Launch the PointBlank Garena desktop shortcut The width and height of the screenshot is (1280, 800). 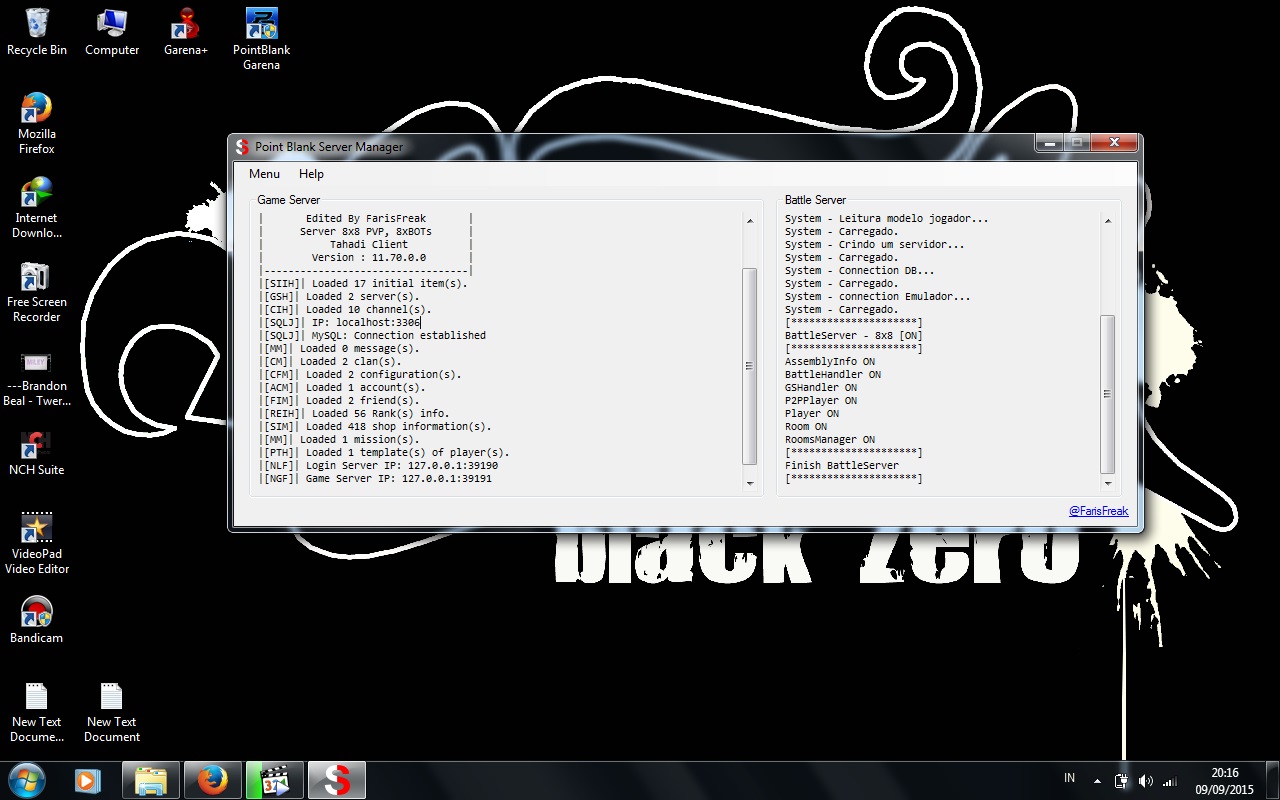[x=261, y=39]
